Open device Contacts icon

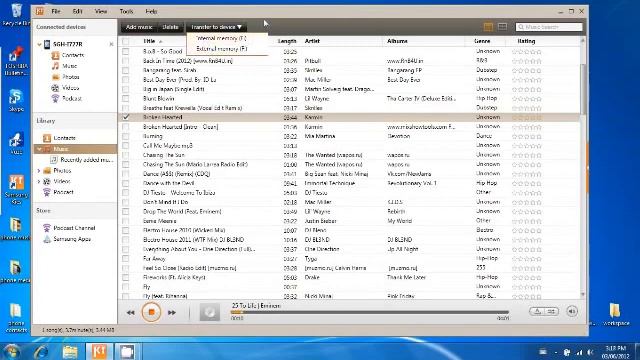click(x=55, y=55)
